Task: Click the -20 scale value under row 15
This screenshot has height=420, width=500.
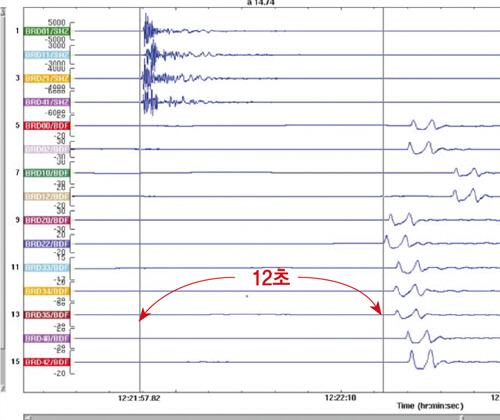Action: 60,373
